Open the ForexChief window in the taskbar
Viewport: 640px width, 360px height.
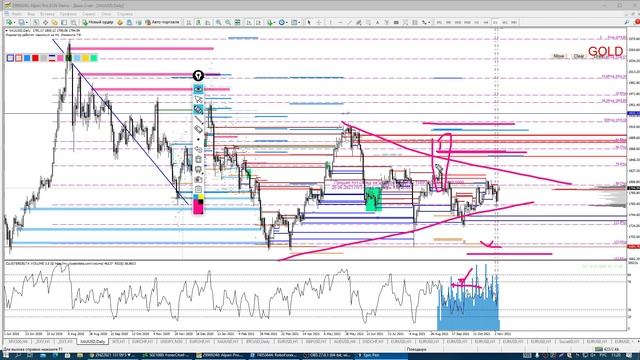[x=165, y=356]
